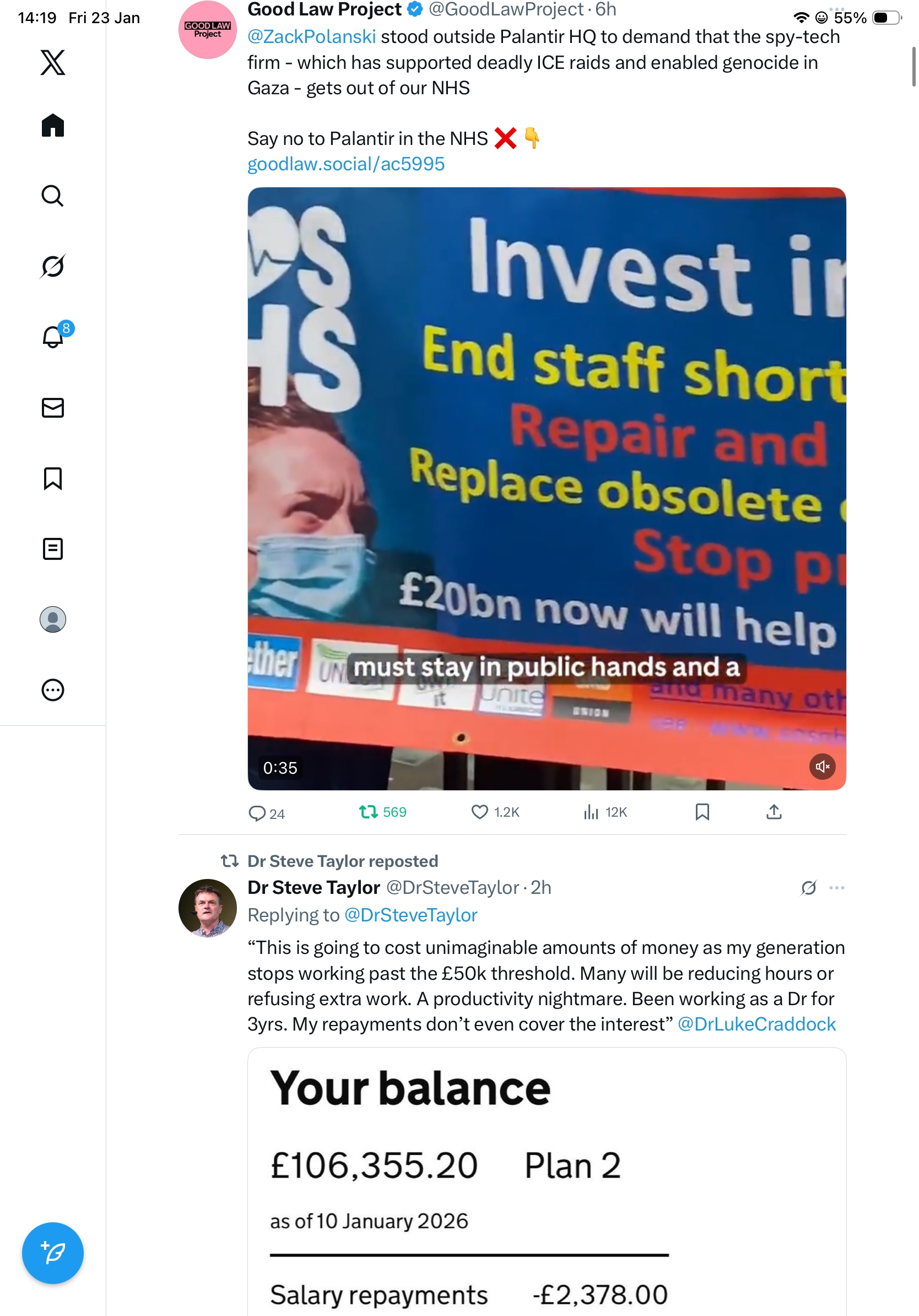The width and height of the screenshot is (919, 1316).
Task: Open the X logo home
Action: click(x=53, y=62)
